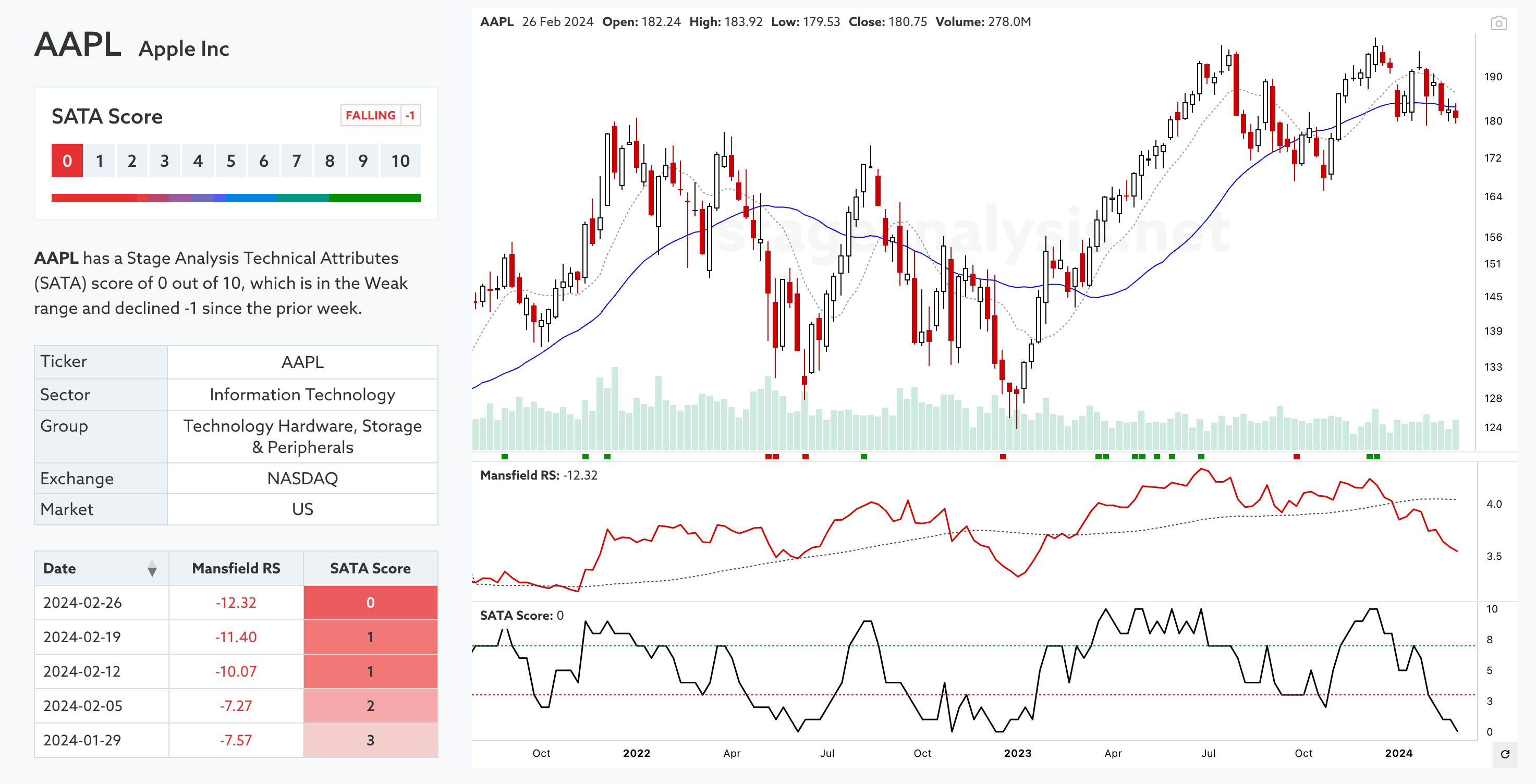
Task: Click SATA score cell for 2024-01-29
Action: tap(370, 741)
